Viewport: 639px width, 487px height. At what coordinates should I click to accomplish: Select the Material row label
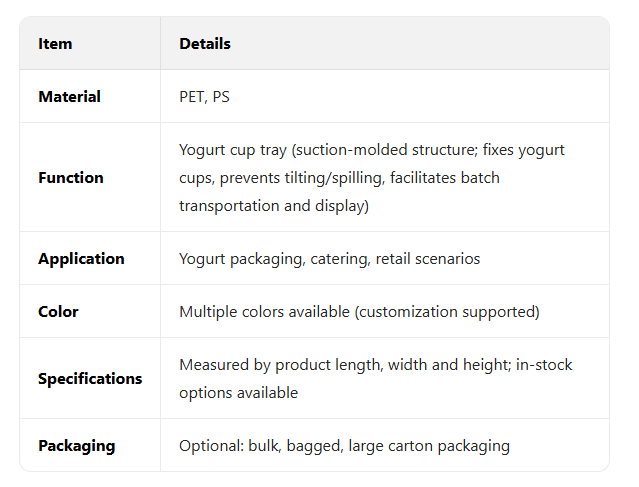pyautogui.click(x=69, y=97)
